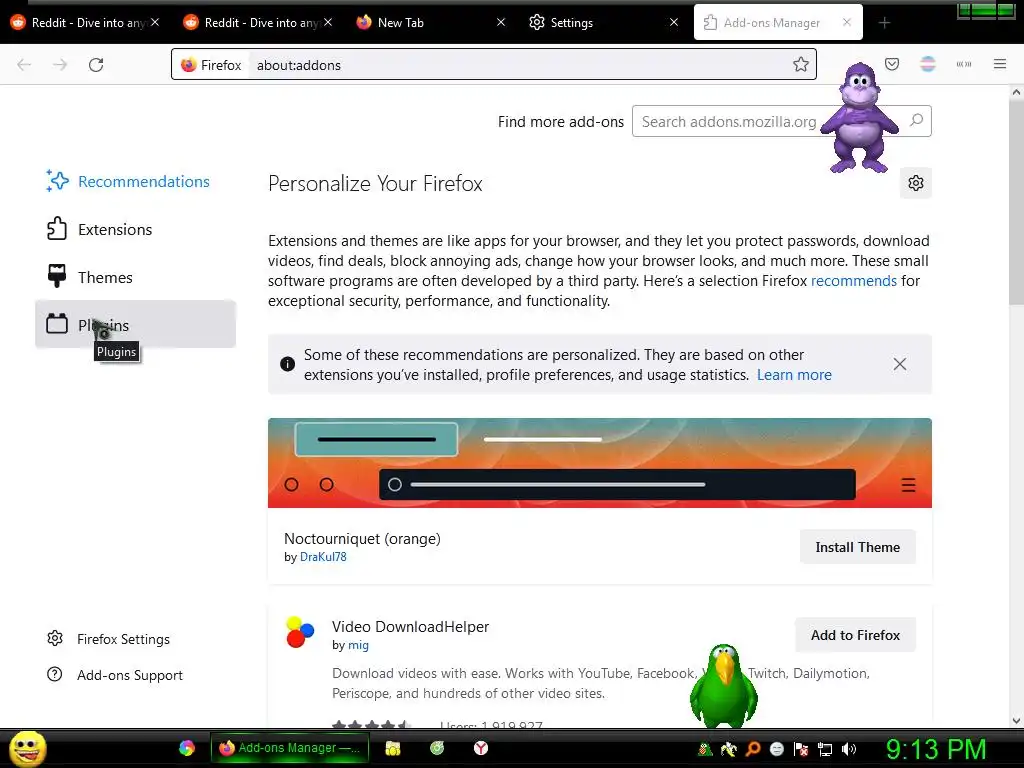The width and height of the screenshot is (1024, 768).
Task: Click the 9:13 PM taskbar clock
Action: [935, 749]
